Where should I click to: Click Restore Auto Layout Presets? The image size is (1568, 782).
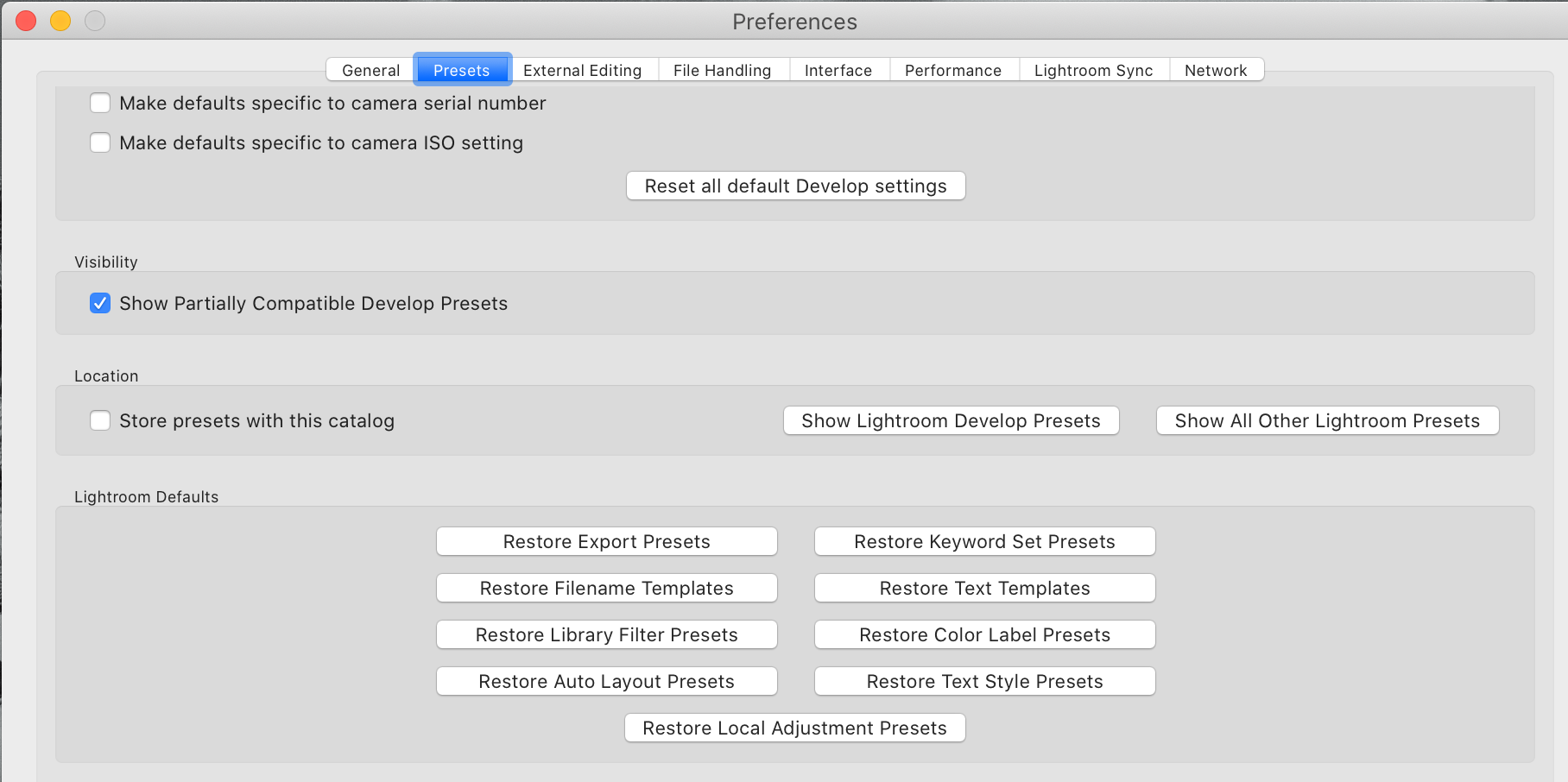pos(606,681)
